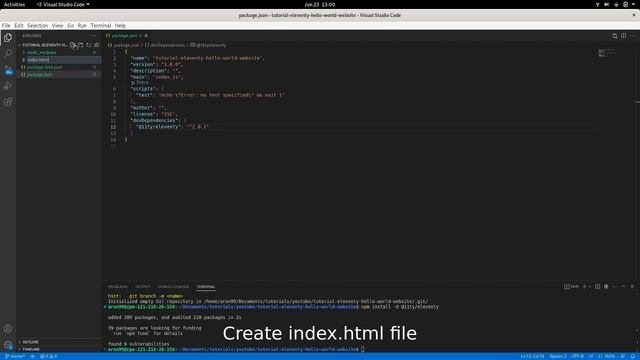Click the Ln 12 cursor position indicator
This screenshot has height=360, width=640.
[x=532, y=356]
